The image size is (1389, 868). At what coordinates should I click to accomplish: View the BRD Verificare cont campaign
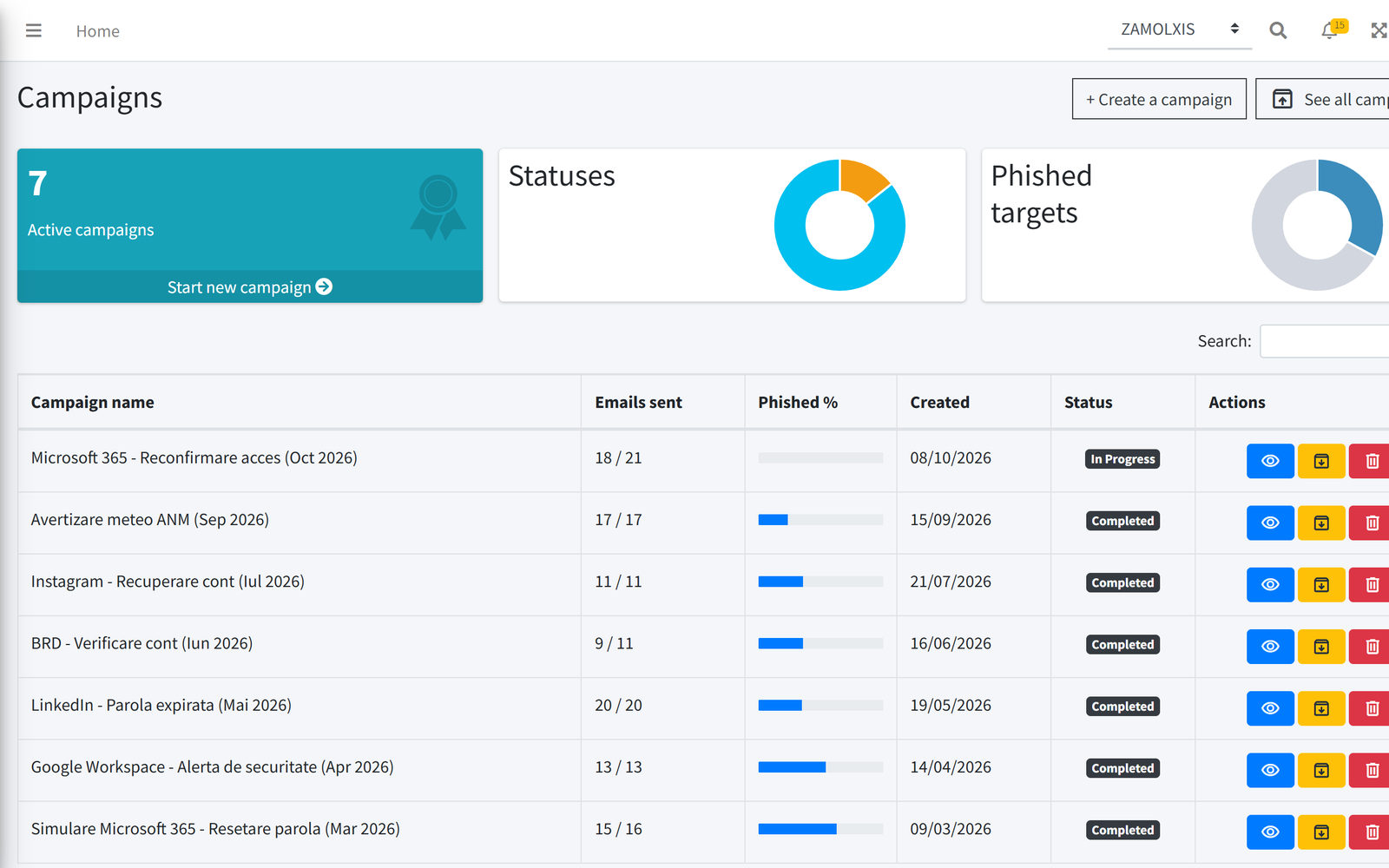[x=1270, y=647]
